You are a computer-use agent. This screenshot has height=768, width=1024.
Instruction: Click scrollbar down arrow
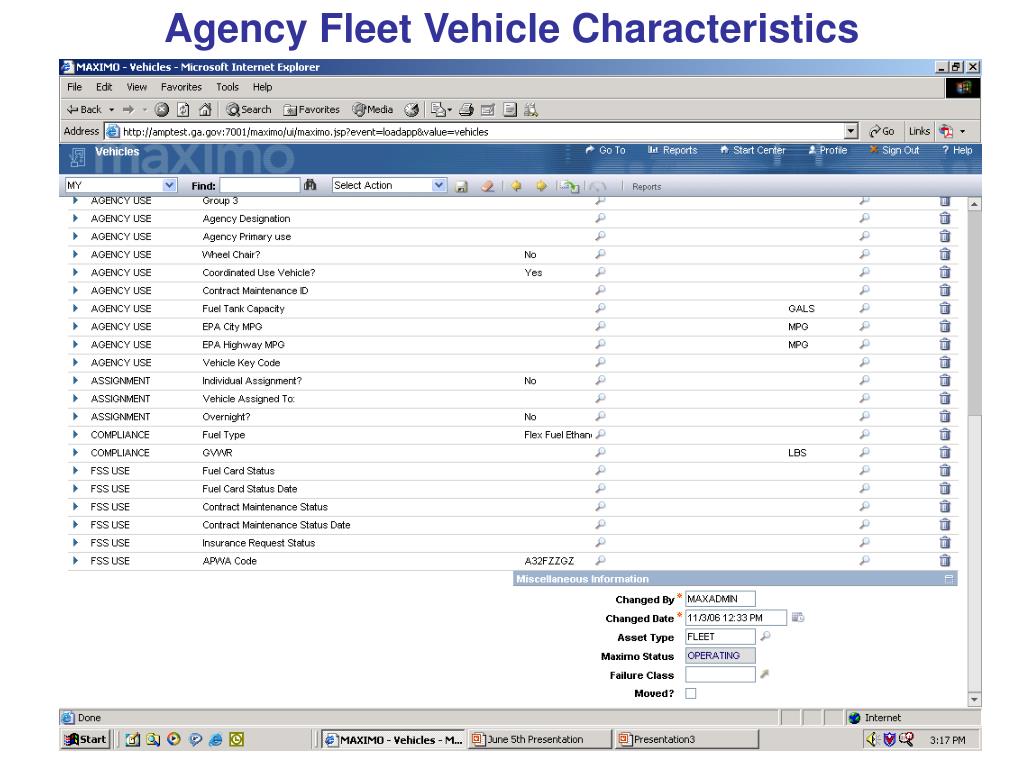(974, 699)
